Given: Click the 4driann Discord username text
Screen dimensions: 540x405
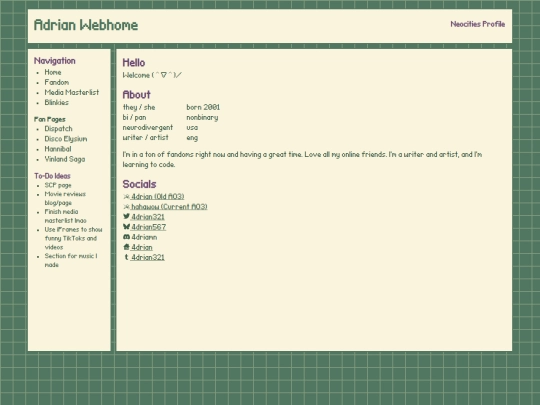Looking at the screenshot, I should click(x=144, y=237).
